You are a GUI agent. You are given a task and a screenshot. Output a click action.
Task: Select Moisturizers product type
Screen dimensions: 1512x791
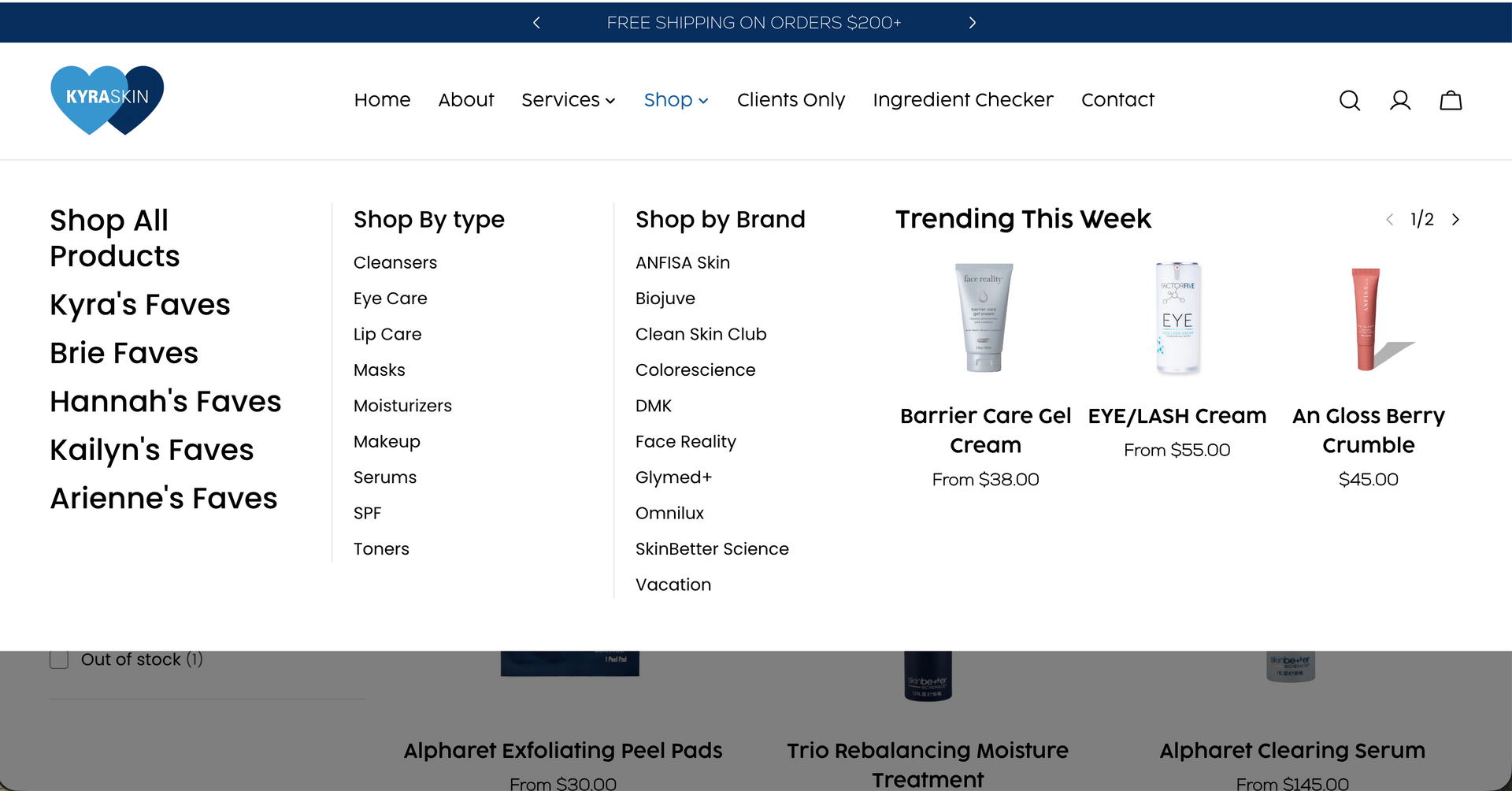click(403, 406)
